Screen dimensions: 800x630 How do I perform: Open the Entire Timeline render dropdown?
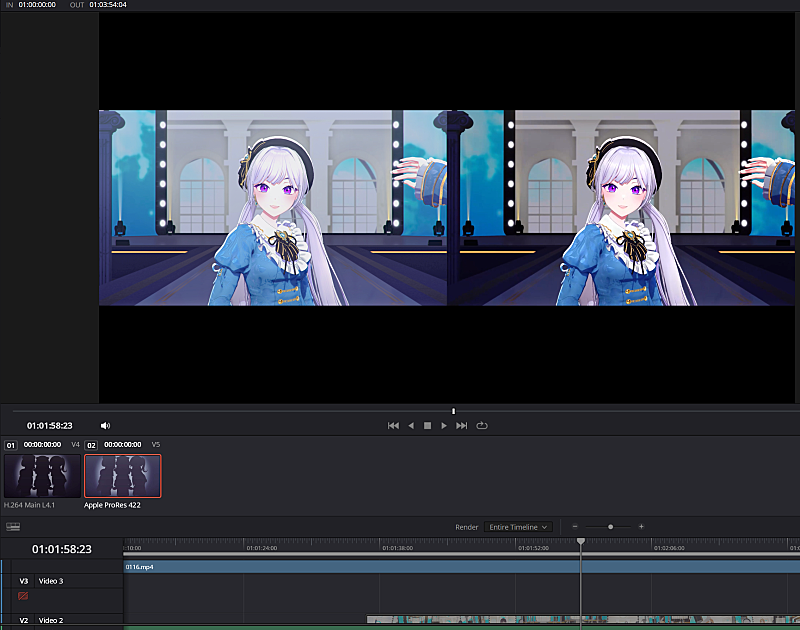point(518,527)
